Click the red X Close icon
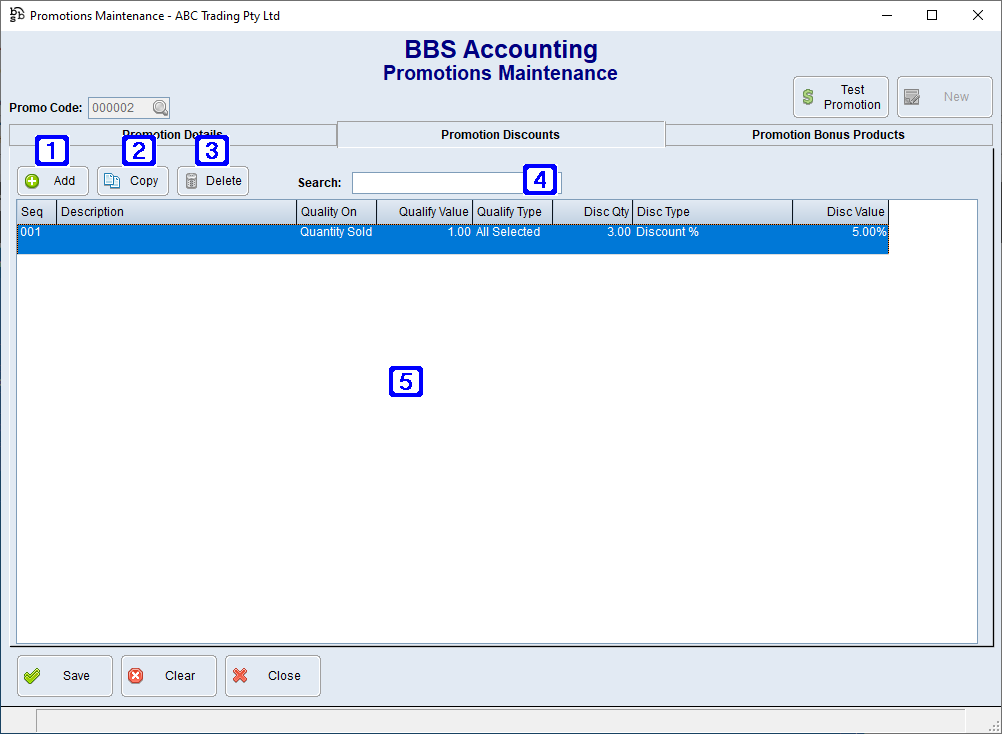 pos(240,676)
